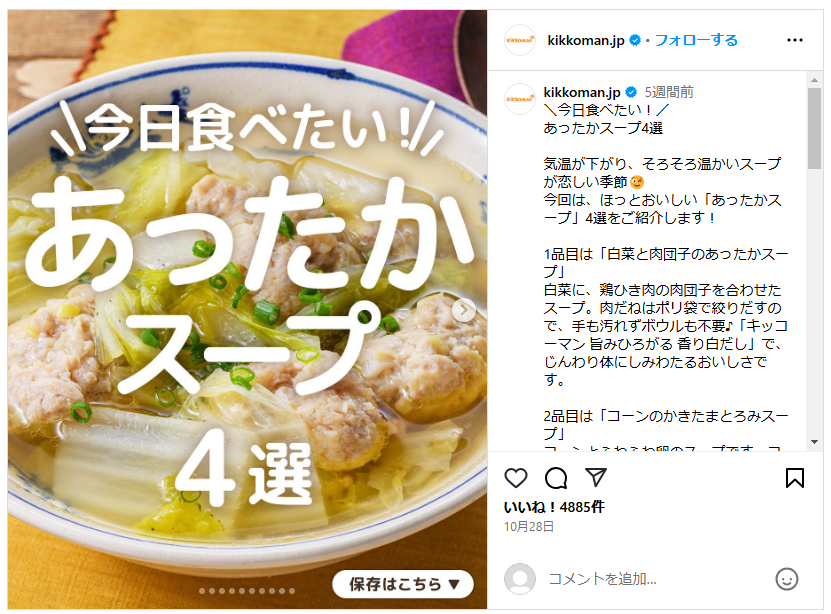Open kikkoman.jp username link in caption
The image size is (831, 614).
pos(581,92)
